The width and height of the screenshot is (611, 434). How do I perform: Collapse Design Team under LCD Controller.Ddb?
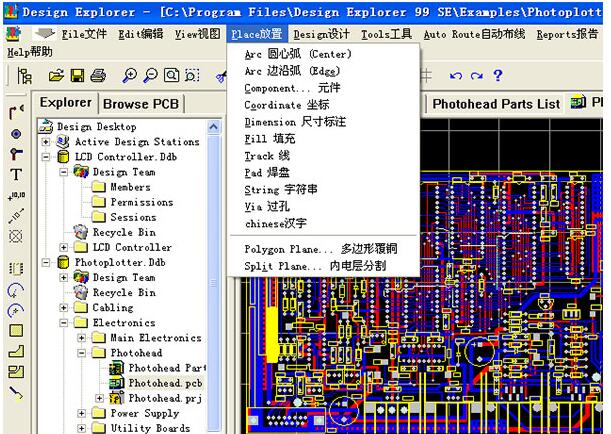pyautogui.click(x=64, y=172)
